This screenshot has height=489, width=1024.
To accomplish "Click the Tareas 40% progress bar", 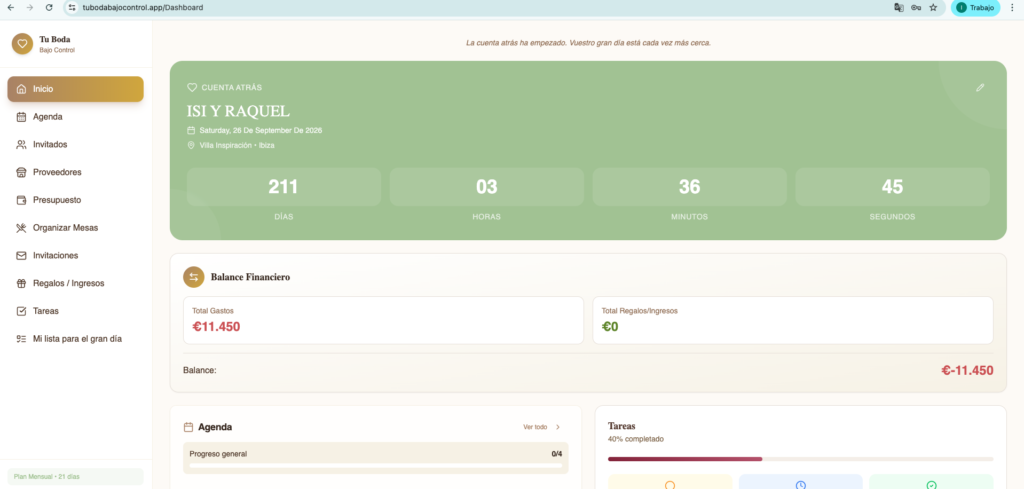I will [800, 459].
